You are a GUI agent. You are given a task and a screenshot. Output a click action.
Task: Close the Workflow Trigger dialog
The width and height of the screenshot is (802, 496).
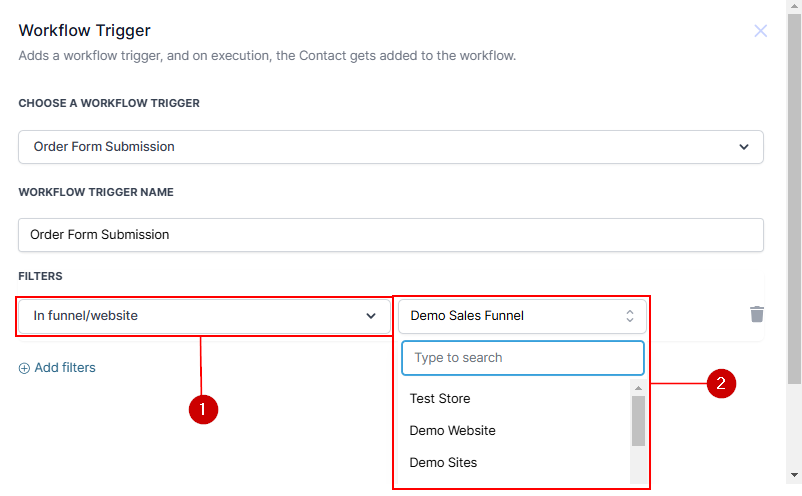(x=761, y=31)
